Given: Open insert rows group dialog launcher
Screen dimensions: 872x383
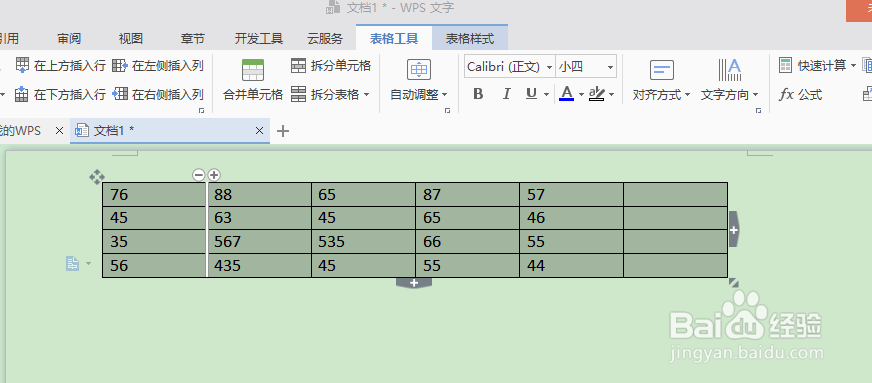Looking at the screenshot, I should pos(201,111).
